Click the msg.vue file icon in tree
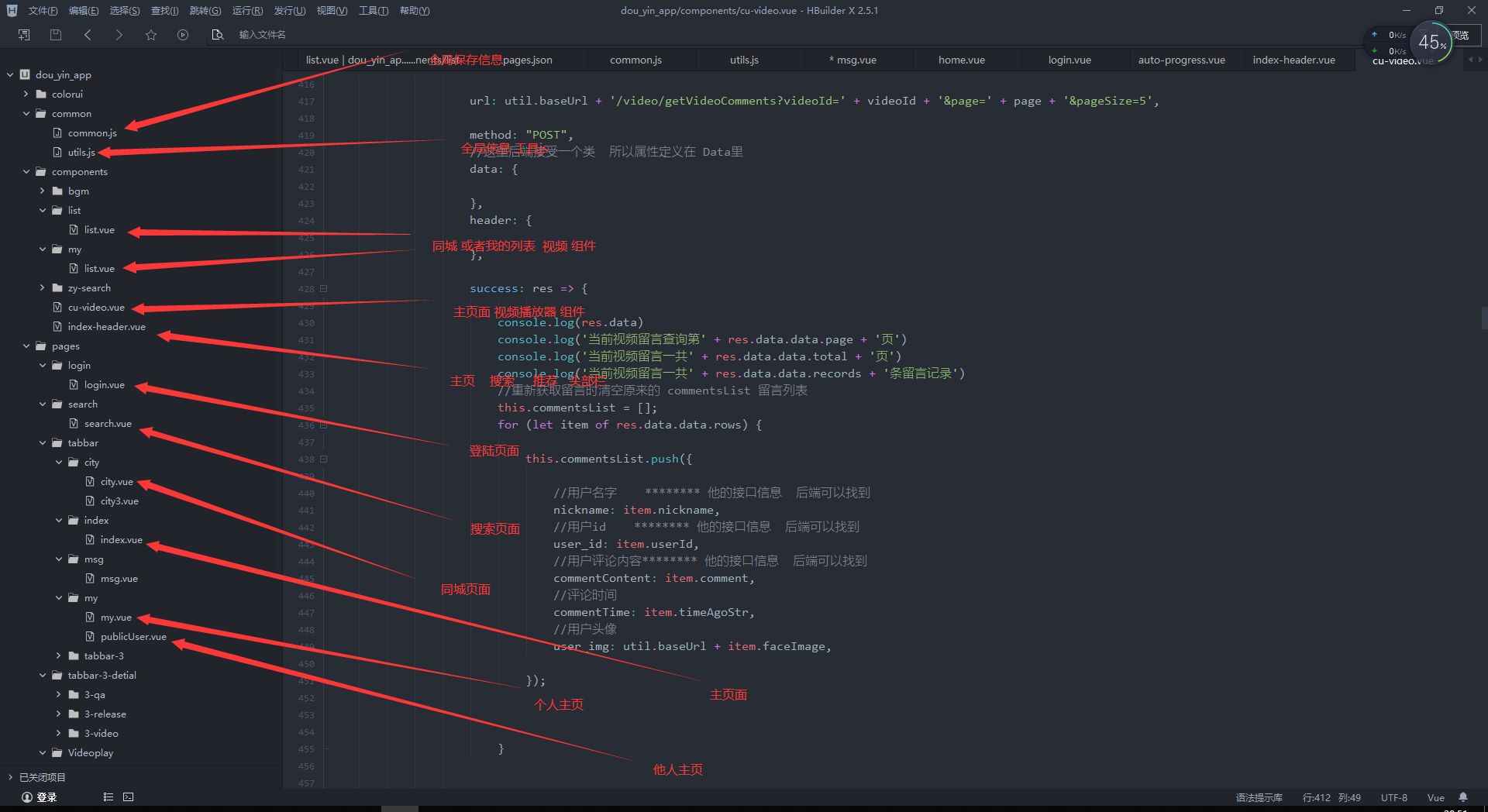Viewport: 1488px width, 812px height. pyautogui.click(x=90, y=579)
